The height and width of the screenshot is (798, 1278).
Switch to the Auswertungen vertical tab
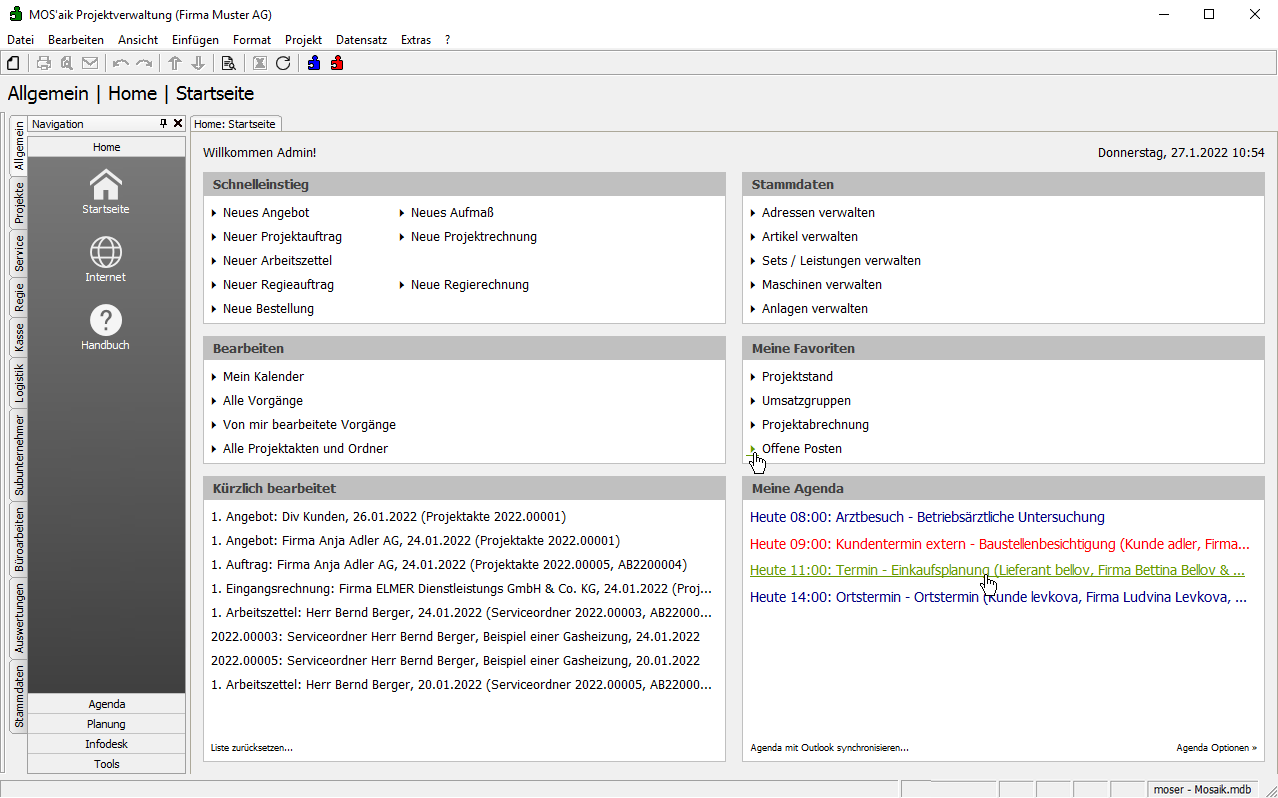pyautogui.click(x=19, y=619)
